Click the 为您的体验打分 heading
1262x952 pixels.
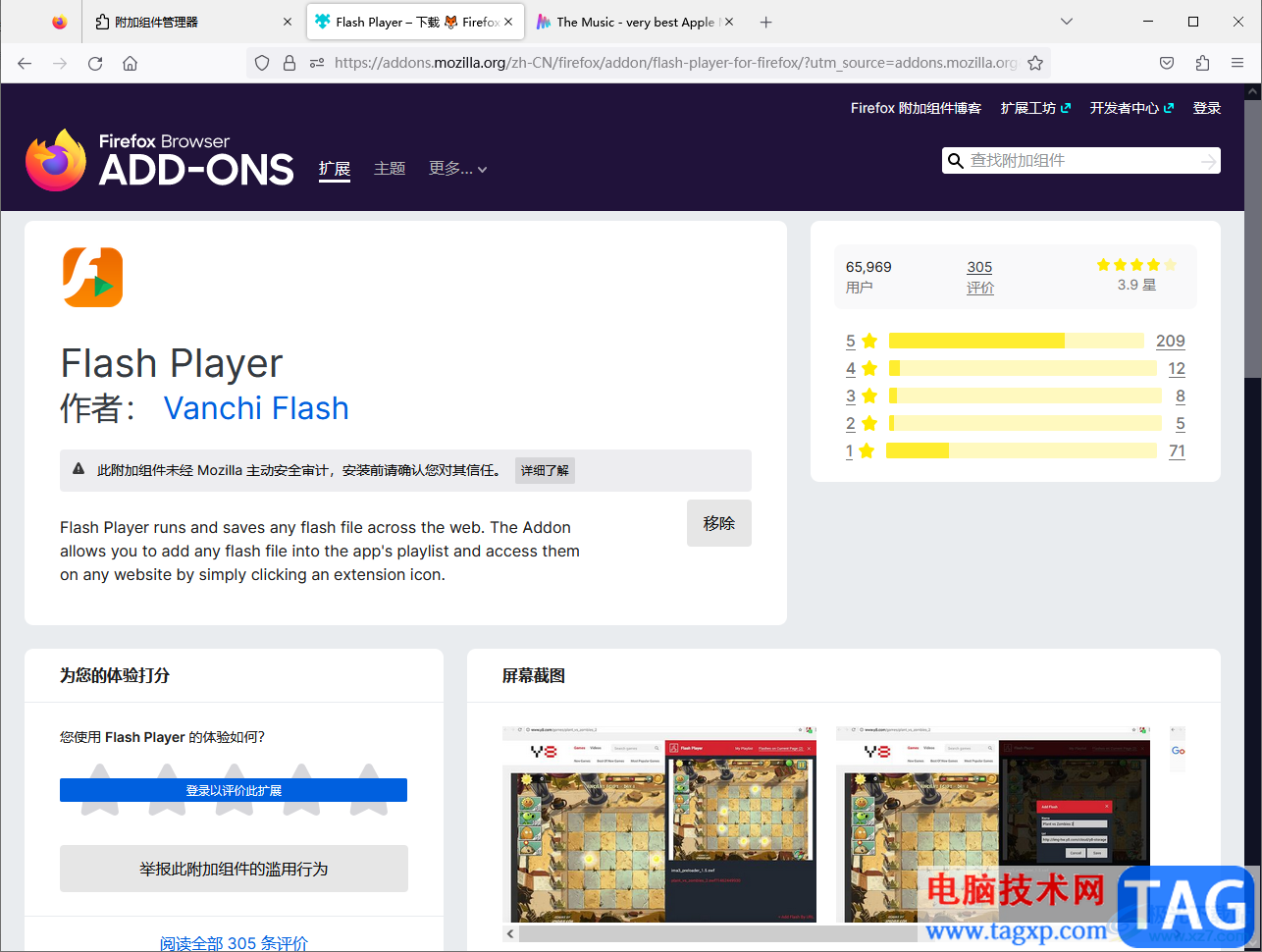point(115,676)
